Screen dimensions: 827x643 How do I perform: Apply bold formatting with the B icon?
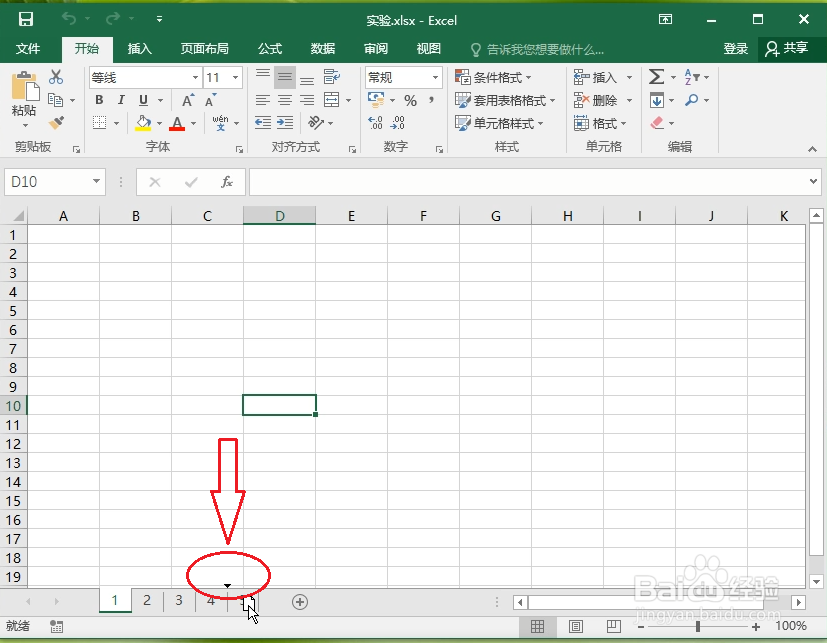pos(98,99)
